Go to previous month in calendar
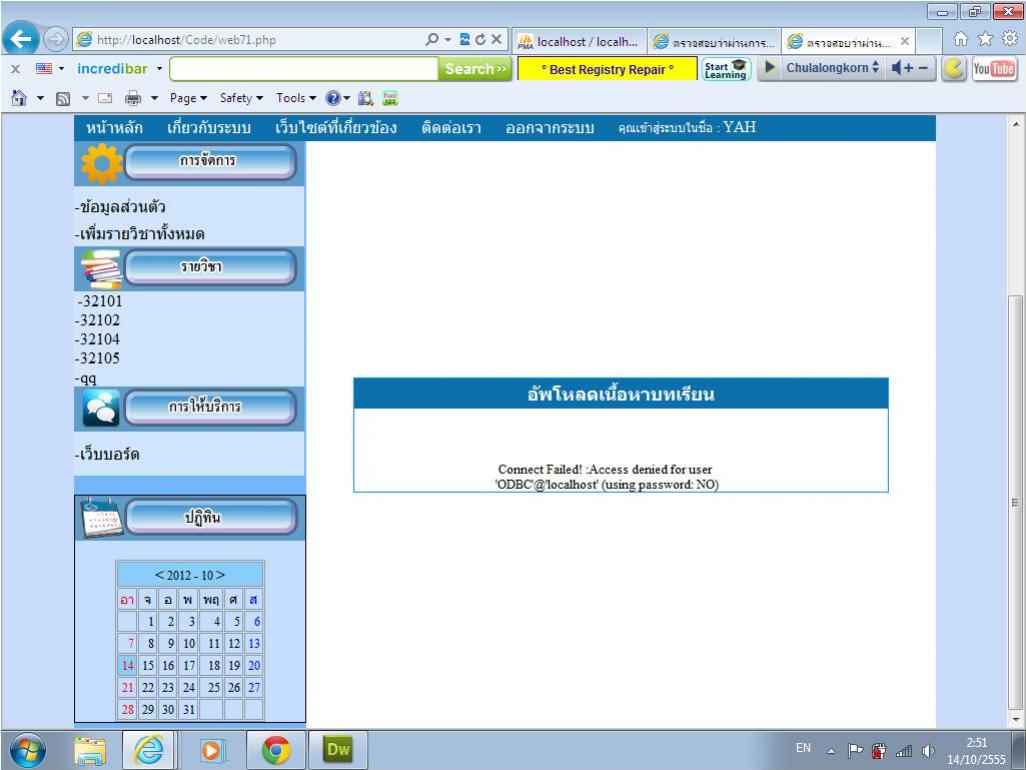The height and width of the screenshot is (770, 1026). pyautogui.click(x=159, y=575)
